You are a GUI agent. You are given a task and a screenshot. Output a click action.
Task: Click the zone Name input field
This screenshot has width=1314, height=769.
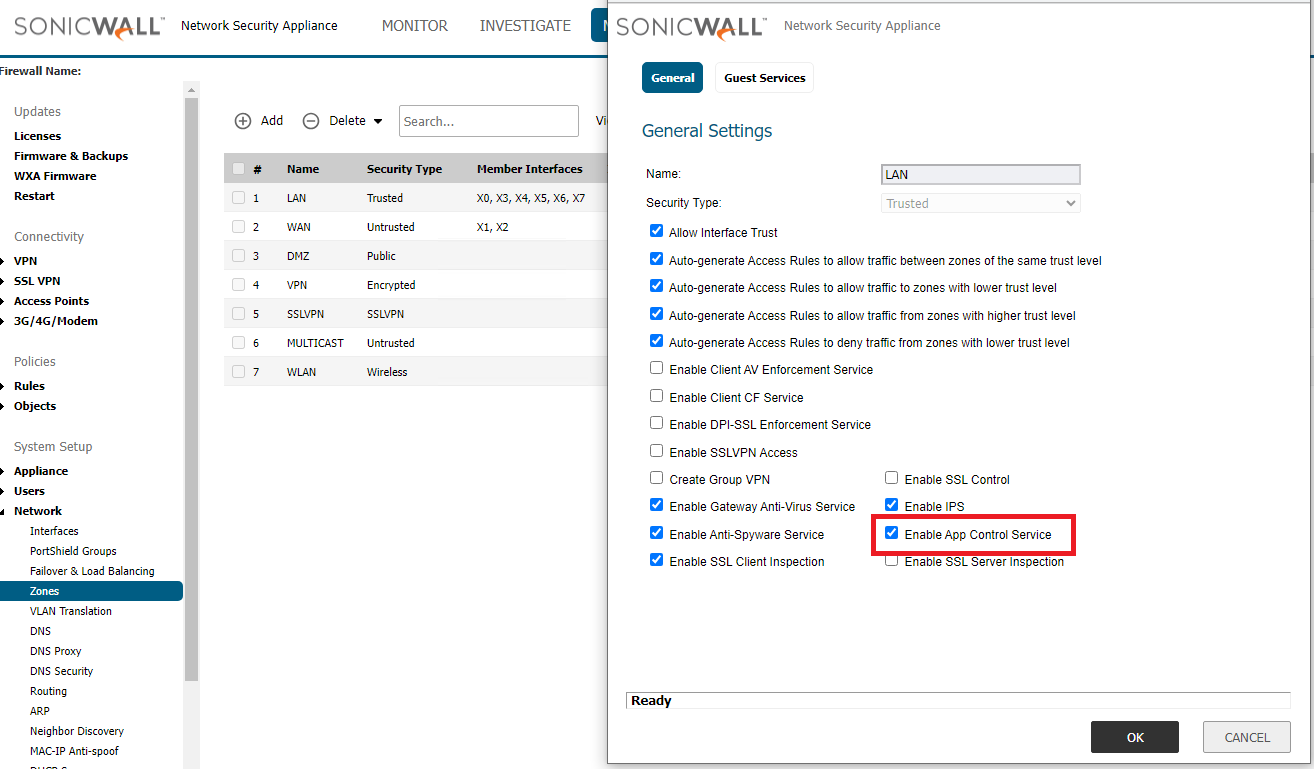tap(981, 174)
